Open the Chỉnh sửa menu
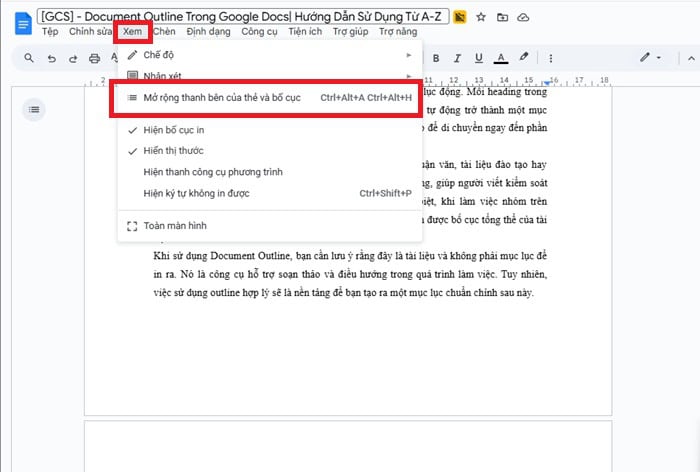The height and width of the screenshot is (472, 700). tap(90, 32)
